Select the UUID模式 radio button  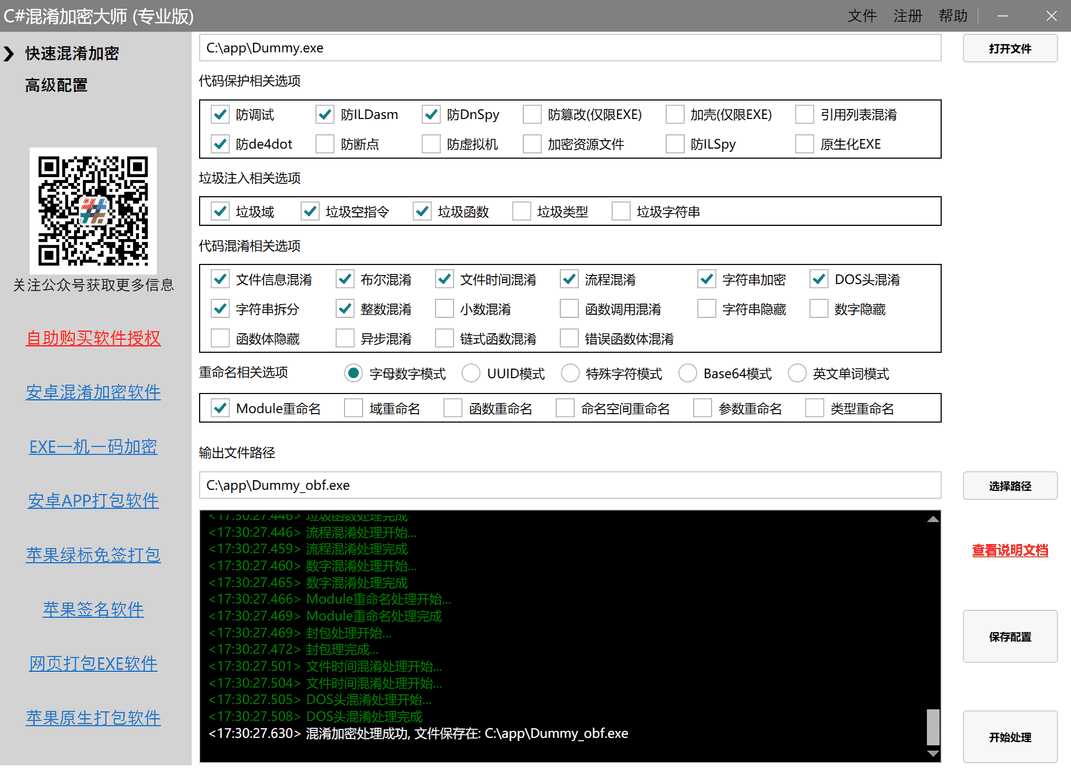(471, 374)
